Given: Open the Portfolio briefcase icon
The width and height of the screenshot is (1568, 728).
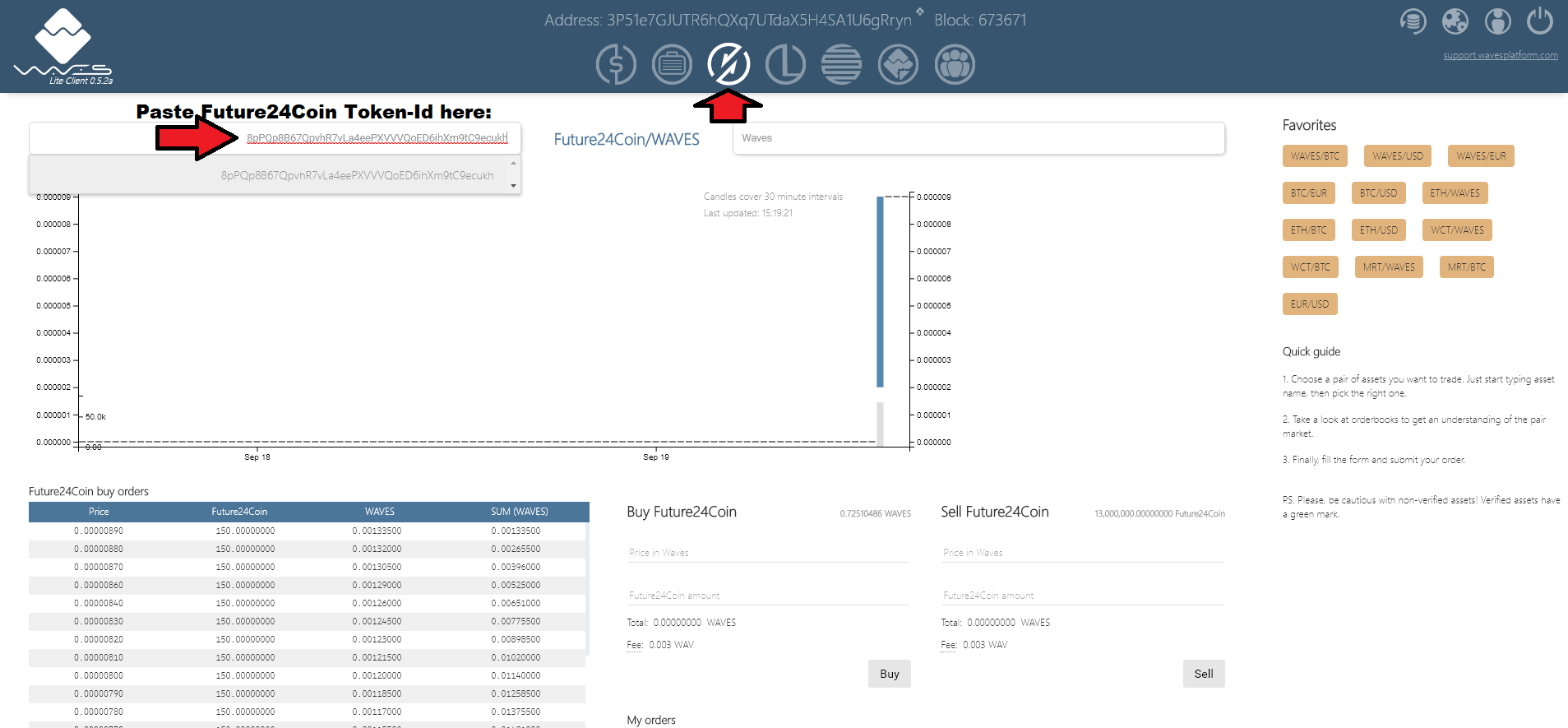Looking at the screenshot, I should coord(672,64).
